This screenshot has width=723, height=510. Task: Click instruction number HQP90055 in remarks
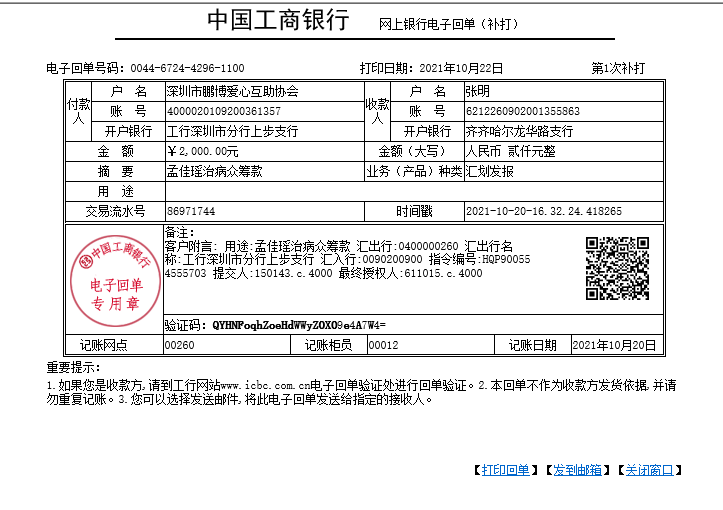[506, 259]
